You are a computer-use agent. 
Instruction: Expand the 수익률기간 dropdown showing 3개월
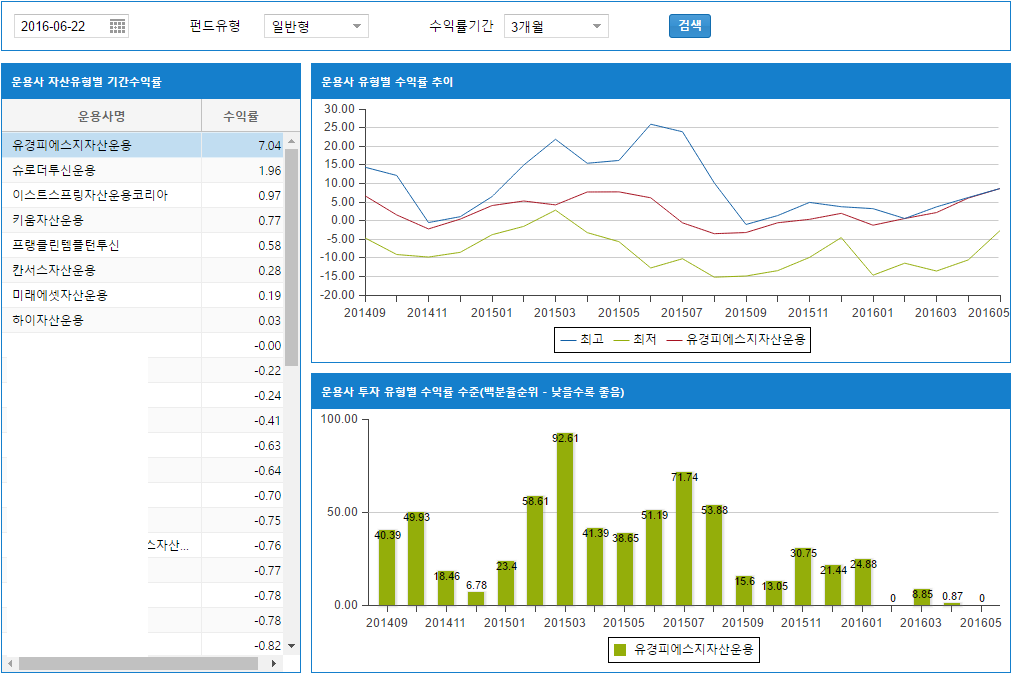[x=556, y=27]
